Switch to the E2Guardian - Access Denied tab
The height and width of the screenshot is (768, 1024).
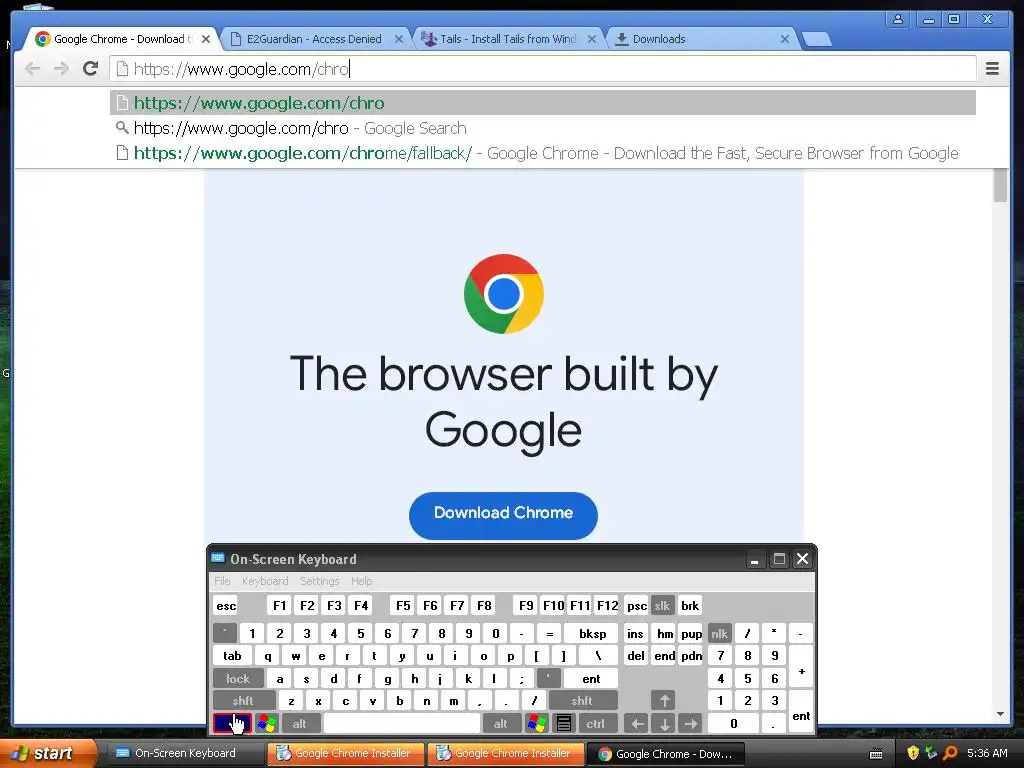click(x=314, y=39)
